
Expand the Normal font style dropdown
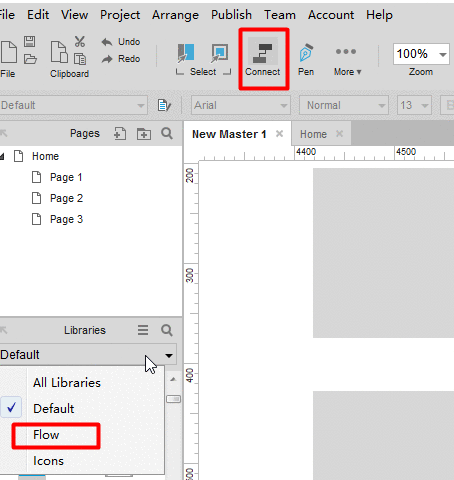(x=344, y=105)
